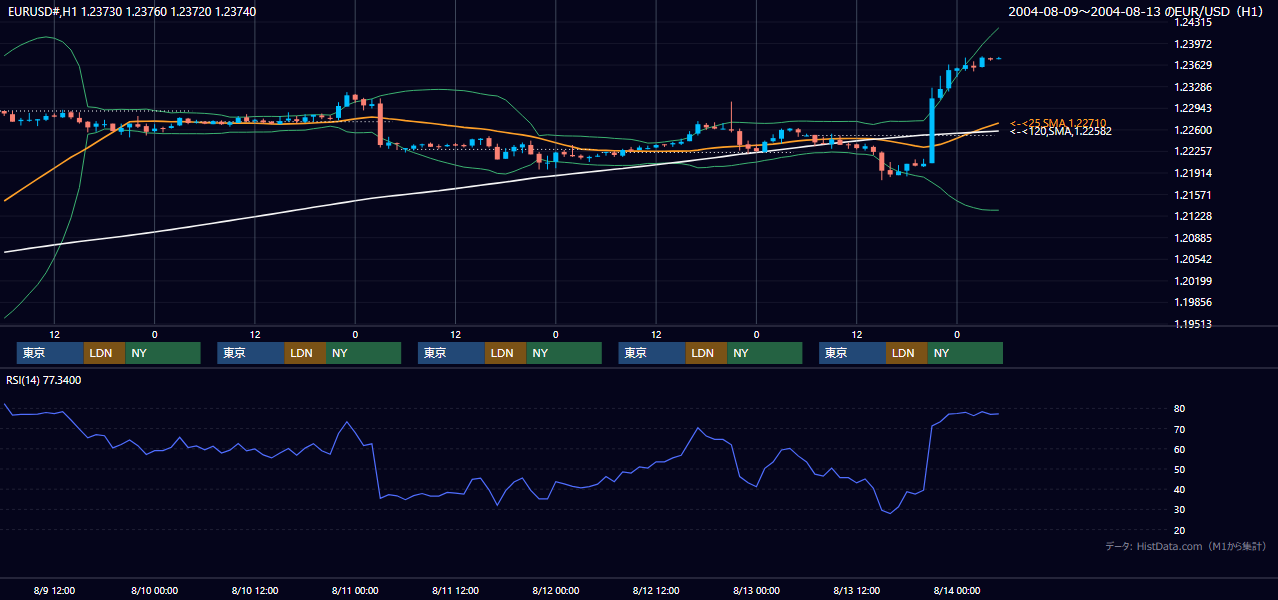This screenshot has height=600, width=1278.
Task: Click the 8/10 00:00 time axis label
Action: click(x=155, y=590)
